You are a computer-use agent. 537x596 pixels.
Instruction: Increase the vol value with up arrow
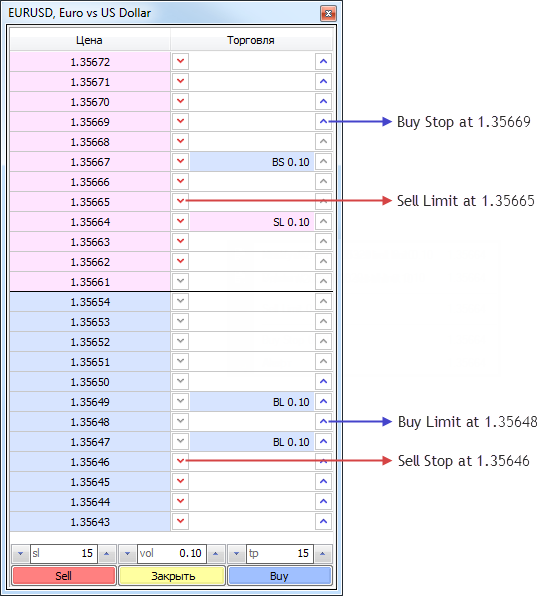click(215, 554)
